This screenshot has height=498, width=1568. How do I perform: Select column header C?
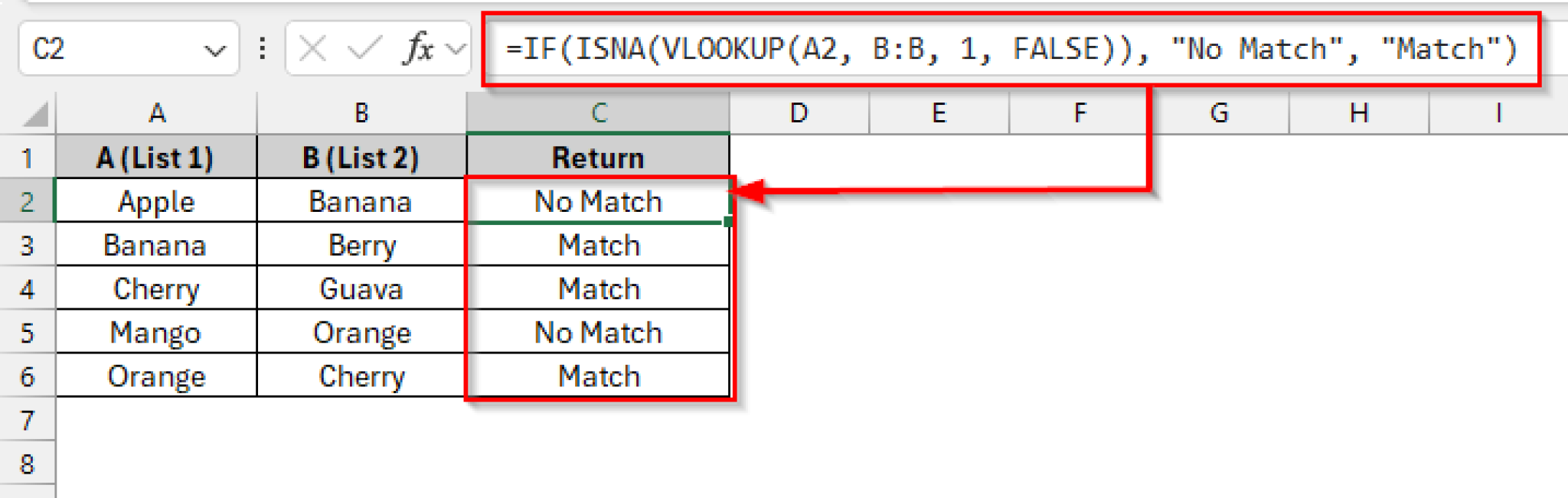597,112
